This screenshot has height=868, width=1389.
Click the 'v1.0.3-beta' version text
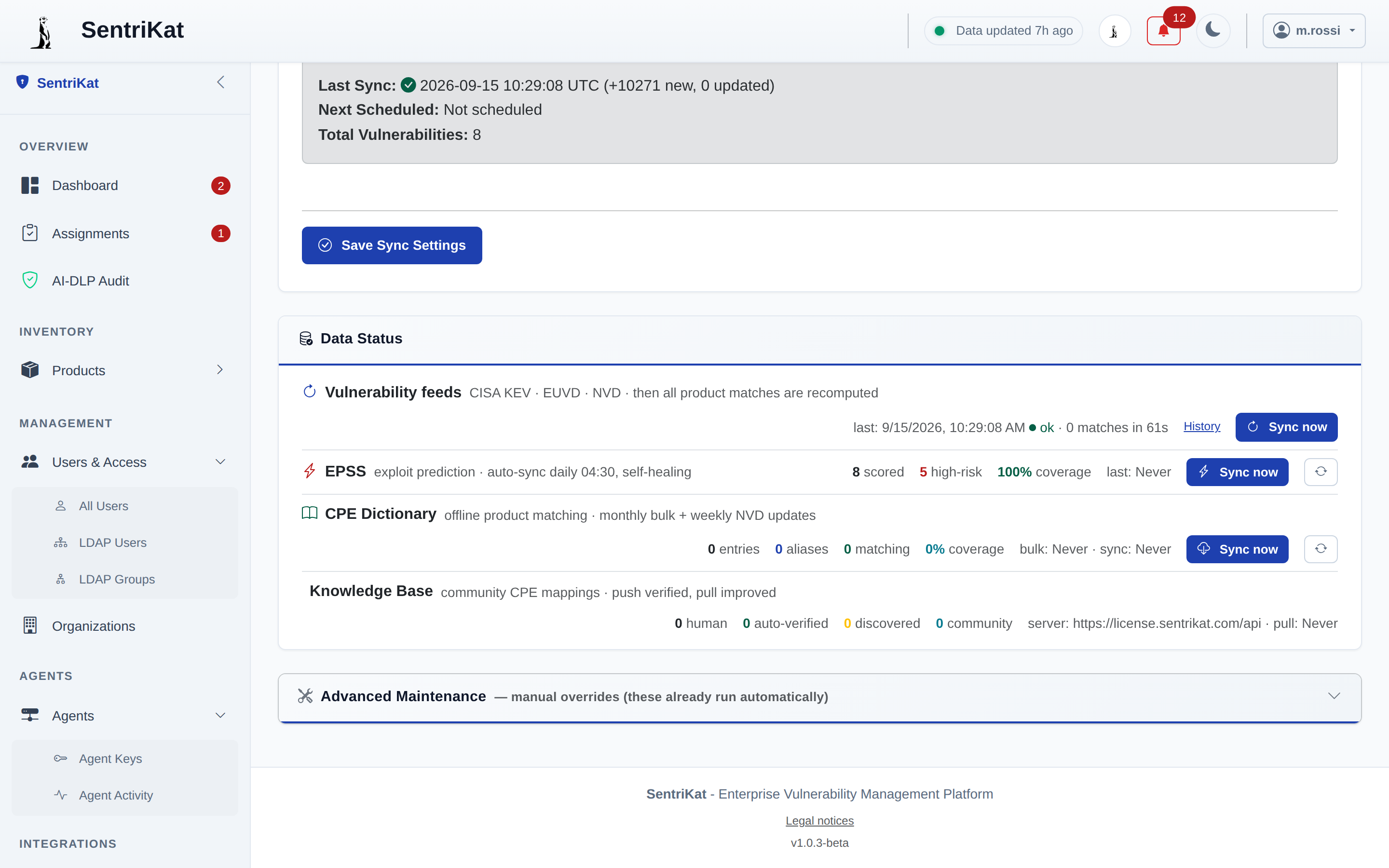(819, 843)
